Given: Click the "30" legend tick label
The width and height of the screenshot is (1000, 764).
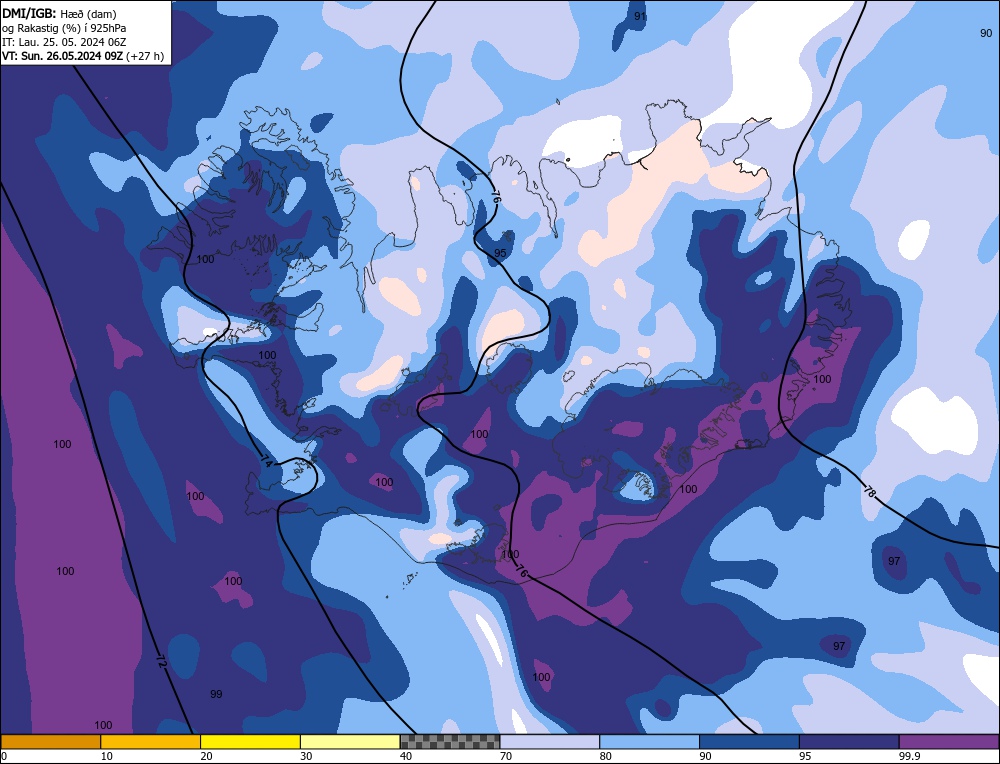Looking at the screenshot, I should pyautogui.click(x=306, y=756).
